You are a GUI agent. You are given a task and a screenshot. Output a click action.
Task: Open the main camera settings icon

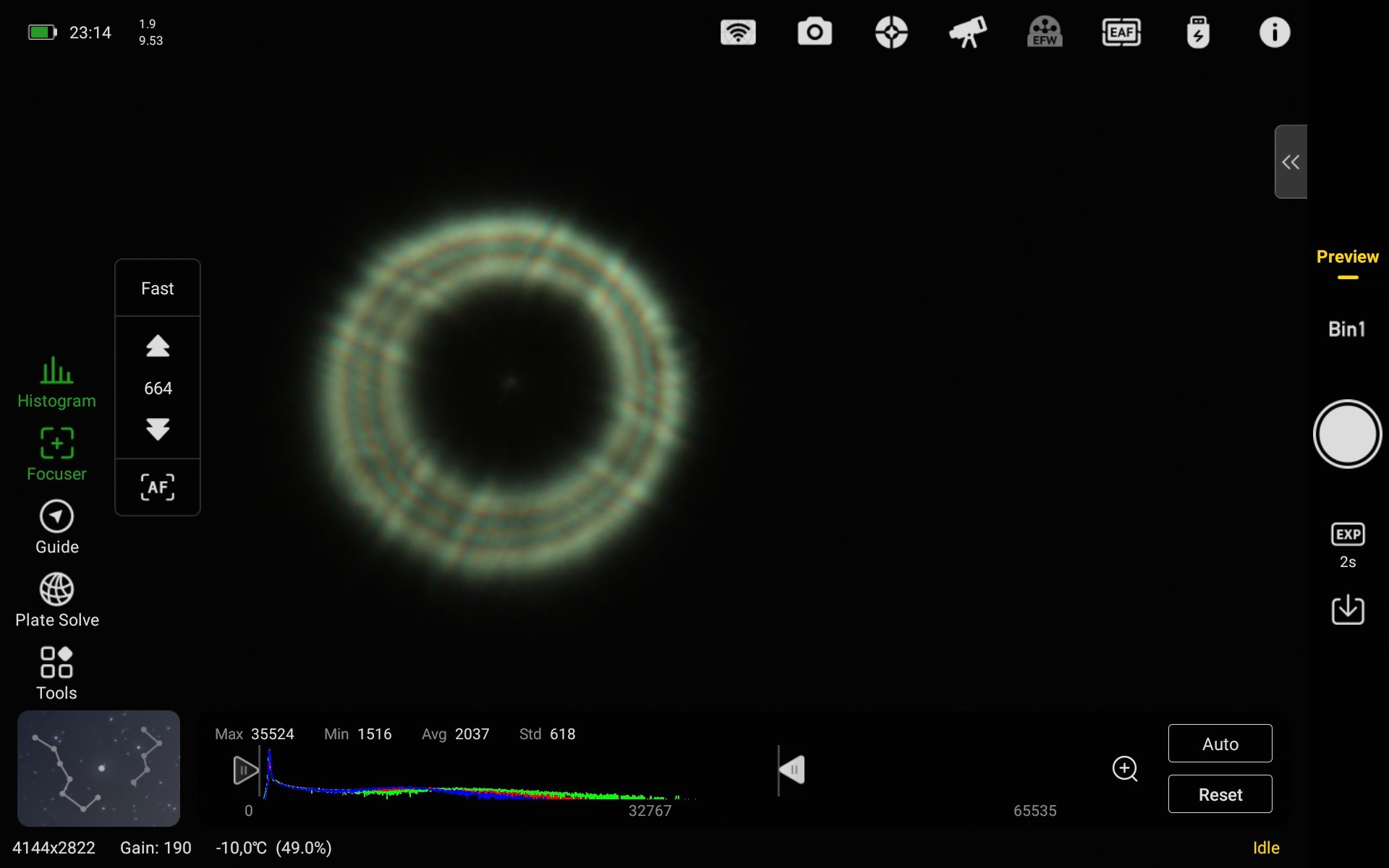815,33
